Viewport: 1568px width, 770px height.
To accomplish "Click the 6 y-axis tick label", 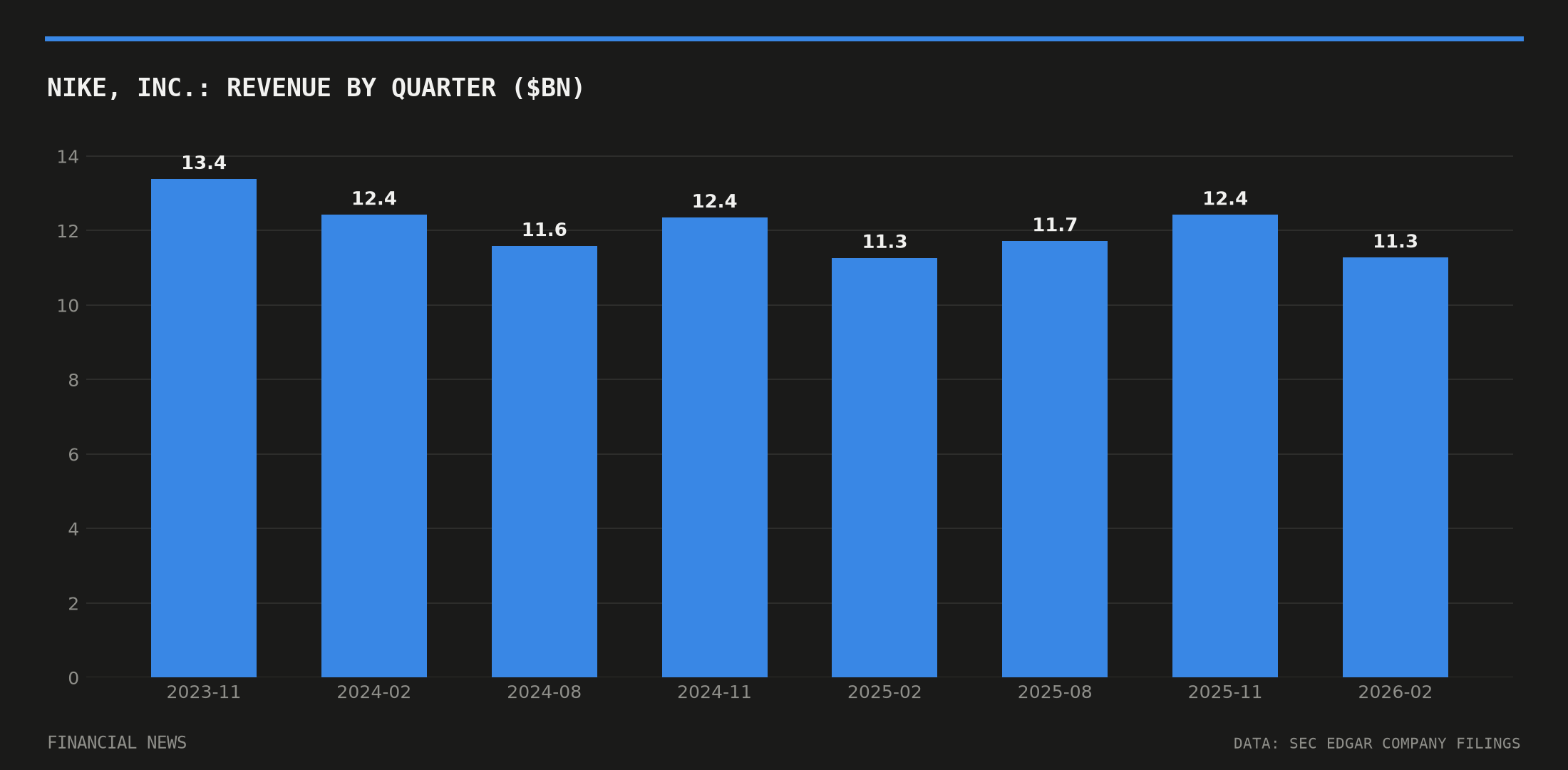I will [x=73, y=455].
